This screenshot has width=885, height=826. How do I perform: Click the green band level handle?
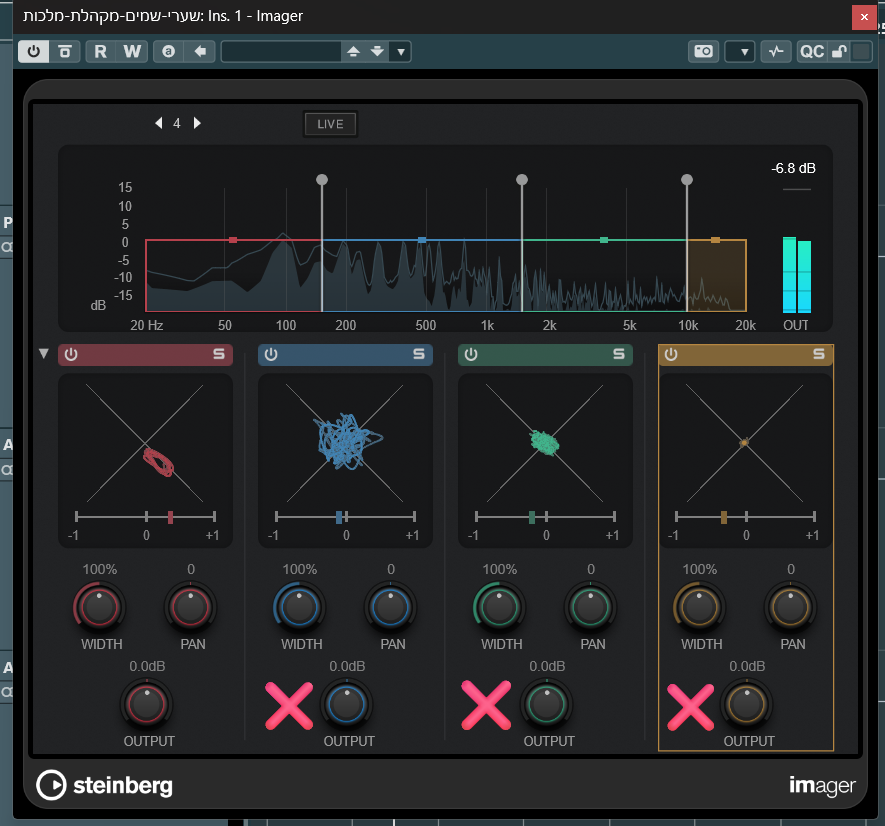(604, 240)
